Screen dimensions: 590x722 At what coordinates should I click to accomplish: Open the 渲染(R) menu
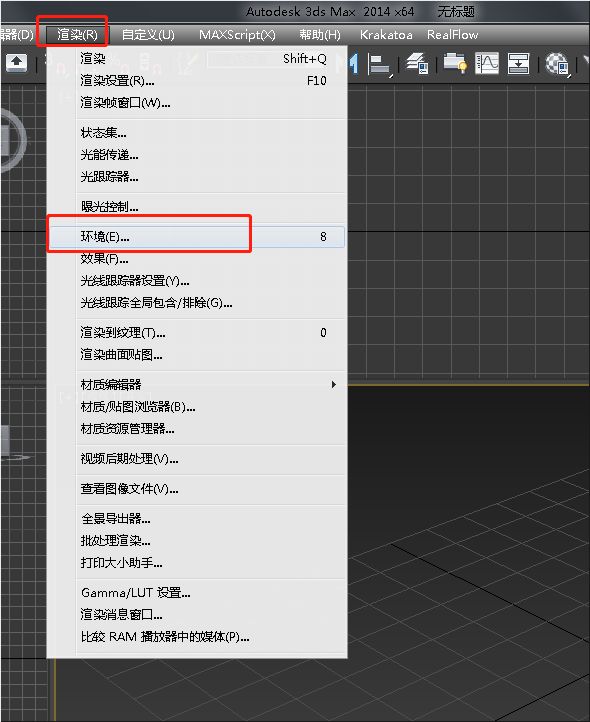tap(77, 35)
